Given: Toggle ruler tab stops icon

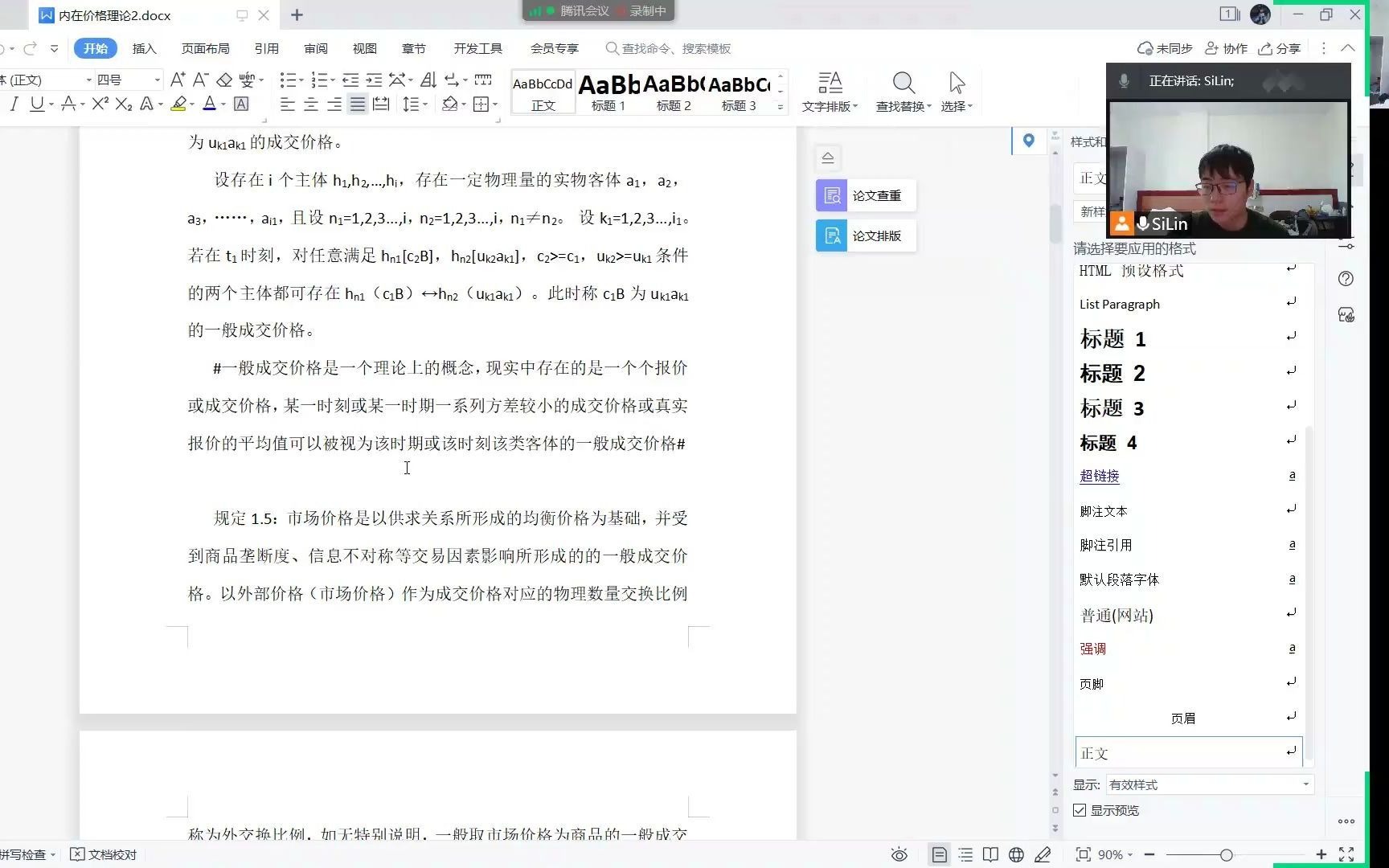Looking at the screenshot, I should pos(483,80).
